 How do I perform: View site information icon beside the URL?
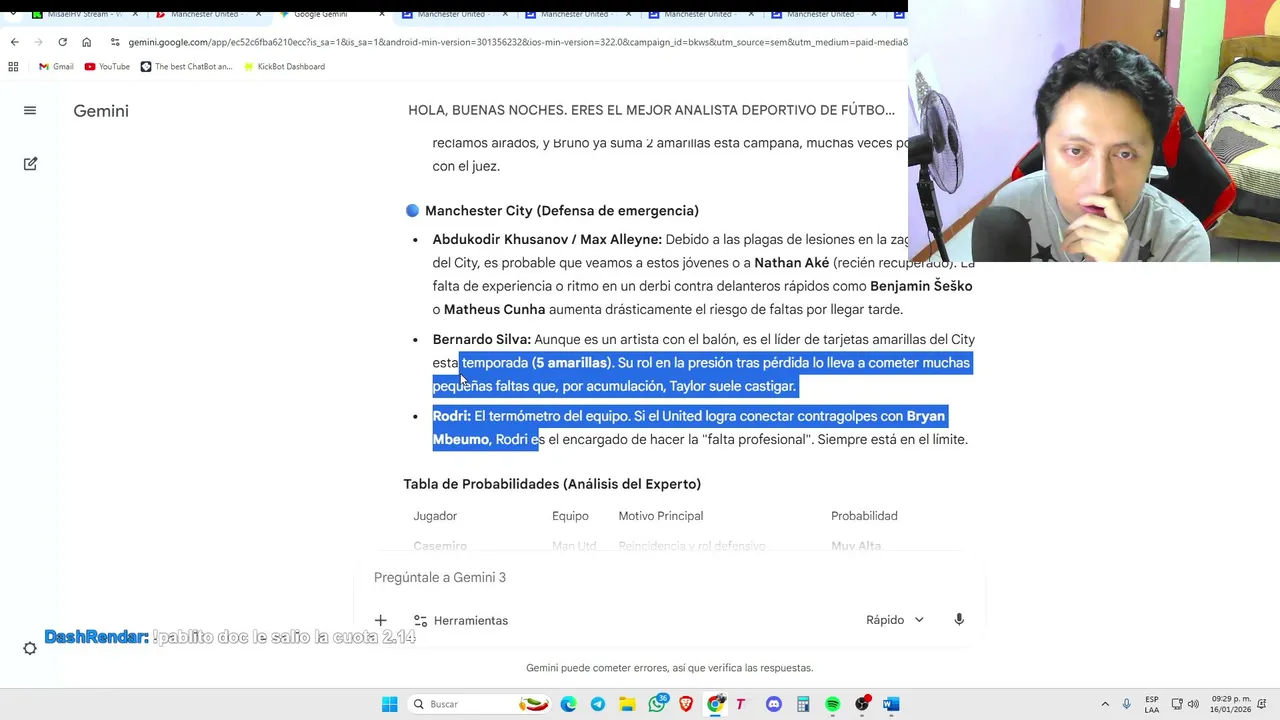[x=115, y=42]
